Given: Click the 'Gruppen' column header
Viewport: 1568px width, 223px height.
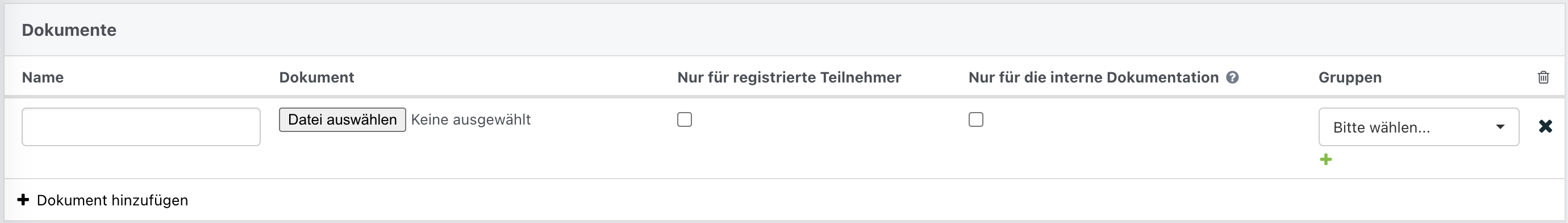Looking at the screenshot, I should coord(1350,77).
